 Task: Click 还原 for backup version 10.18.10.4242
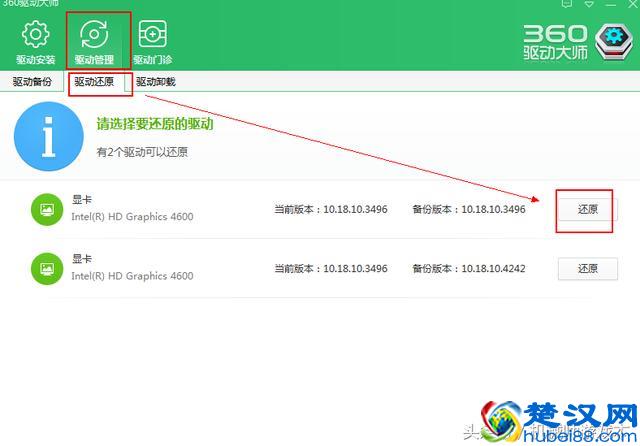tap(588, 268)
